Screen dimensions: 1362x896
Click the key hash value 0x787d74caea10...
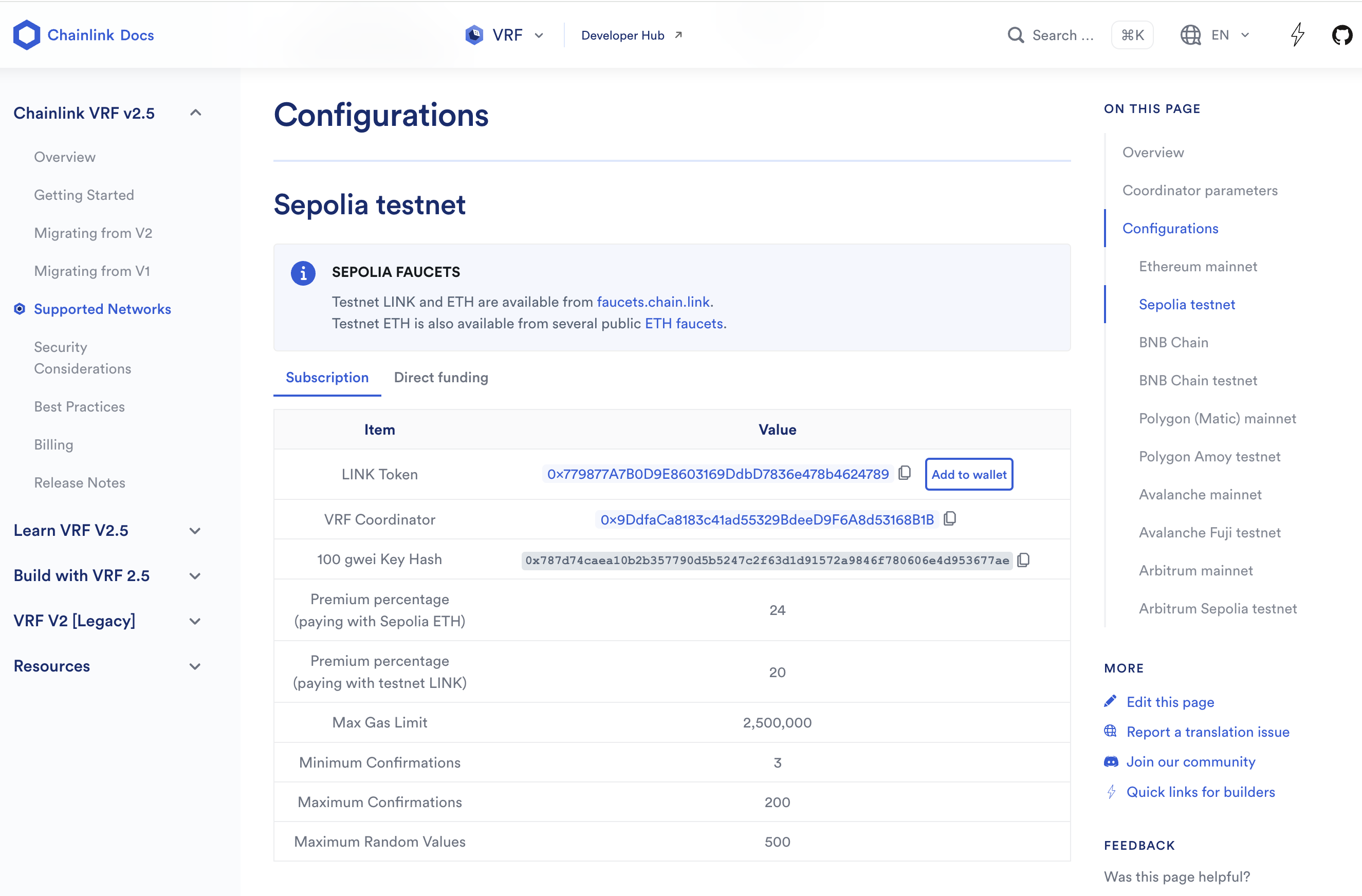767,559
